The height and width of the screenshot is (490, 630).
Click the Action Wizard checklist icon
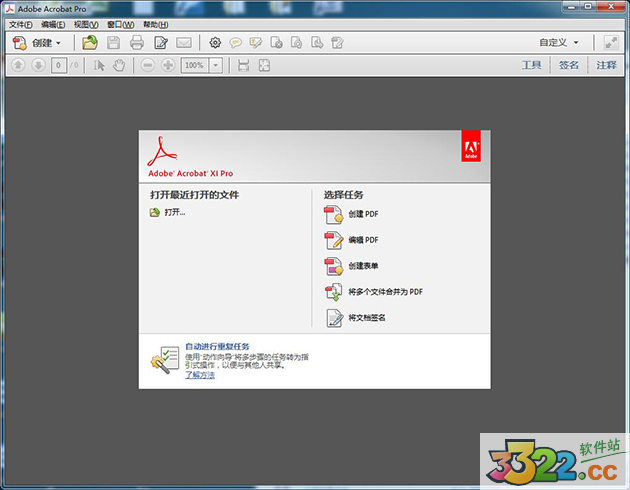tap(165, 360)
